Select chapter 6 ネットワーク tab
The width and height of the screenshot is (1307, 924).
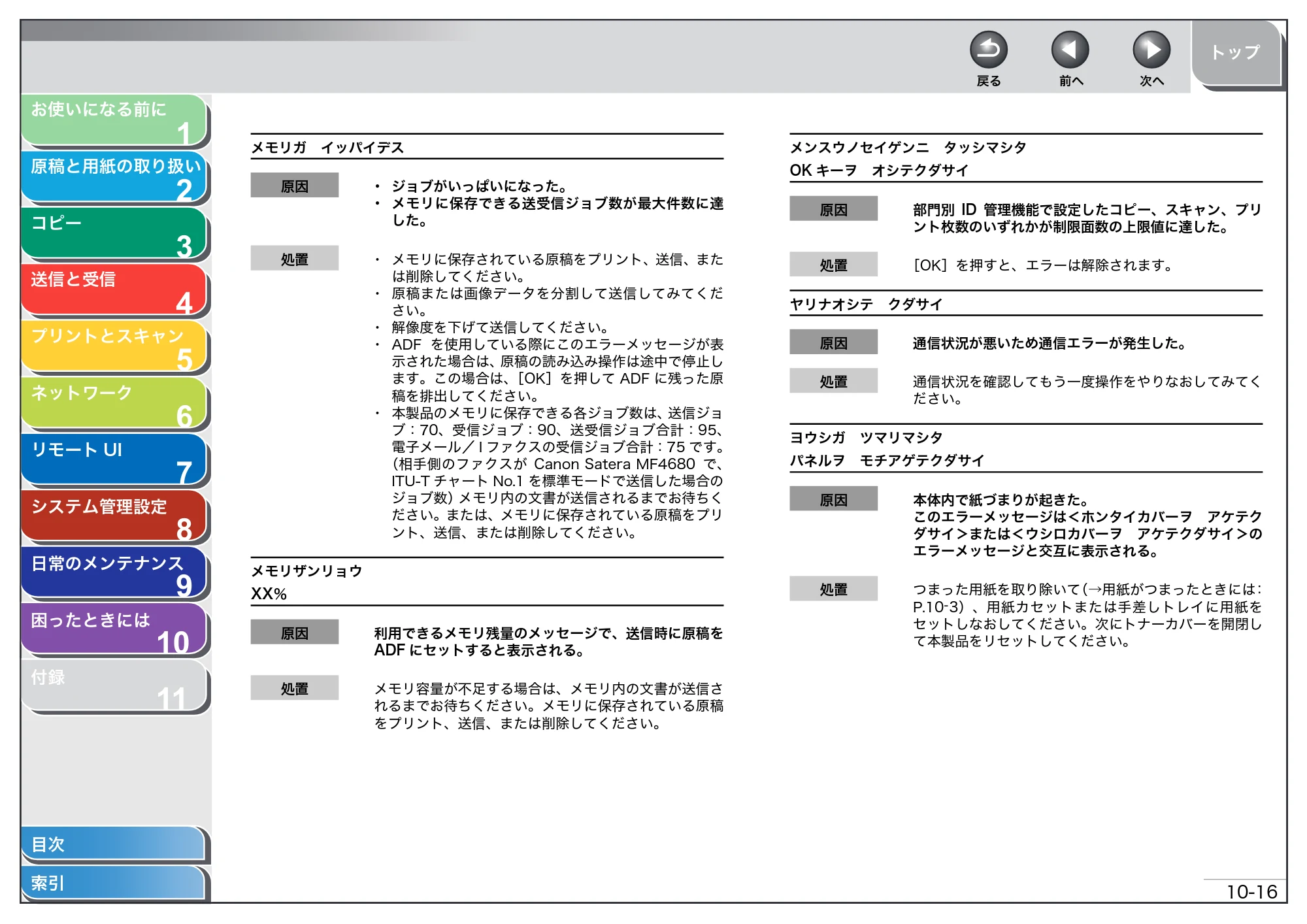(x=114, y=403)
